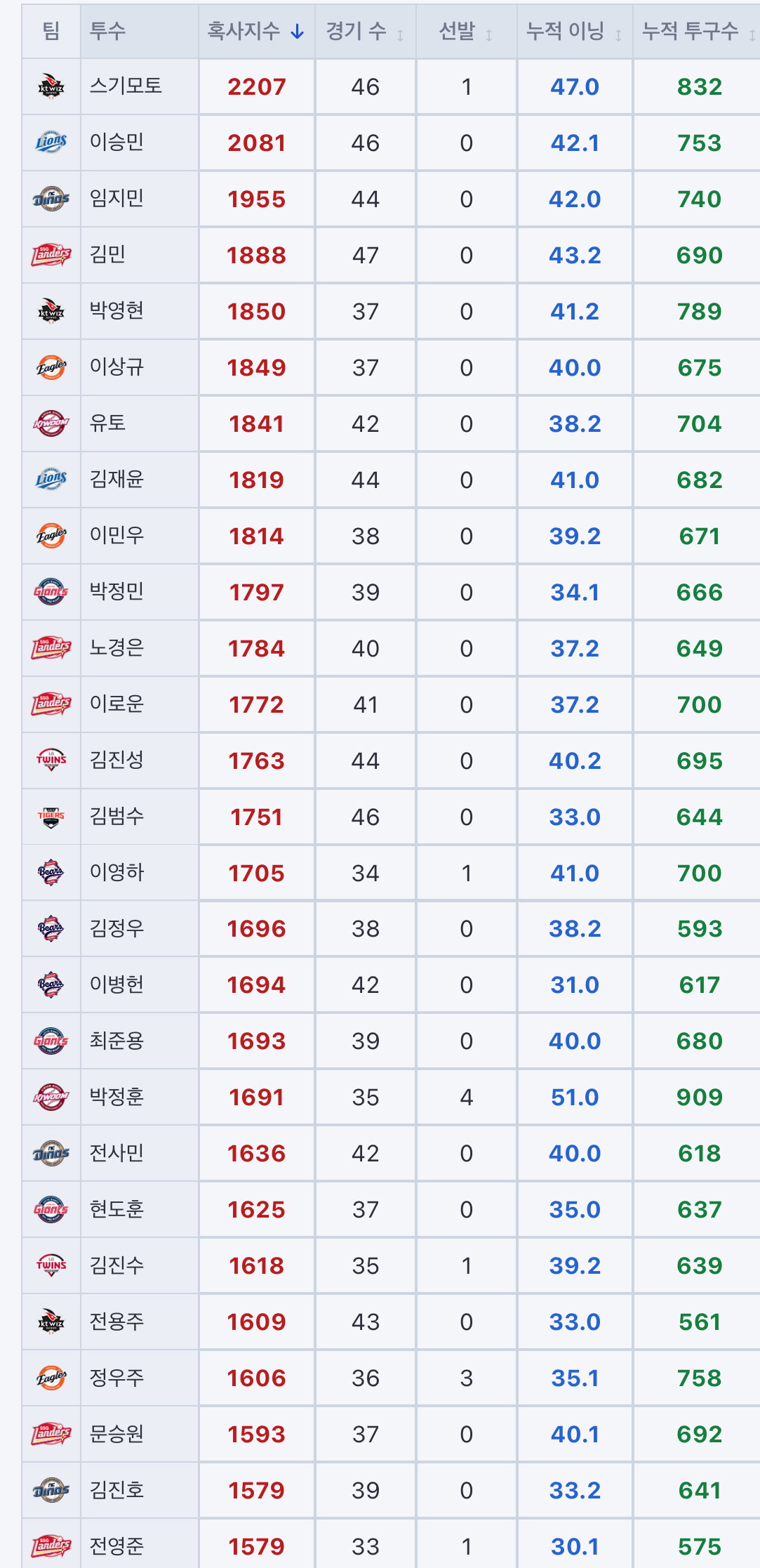Open pitcher 박영현's name link

click(x=116, y=310)
